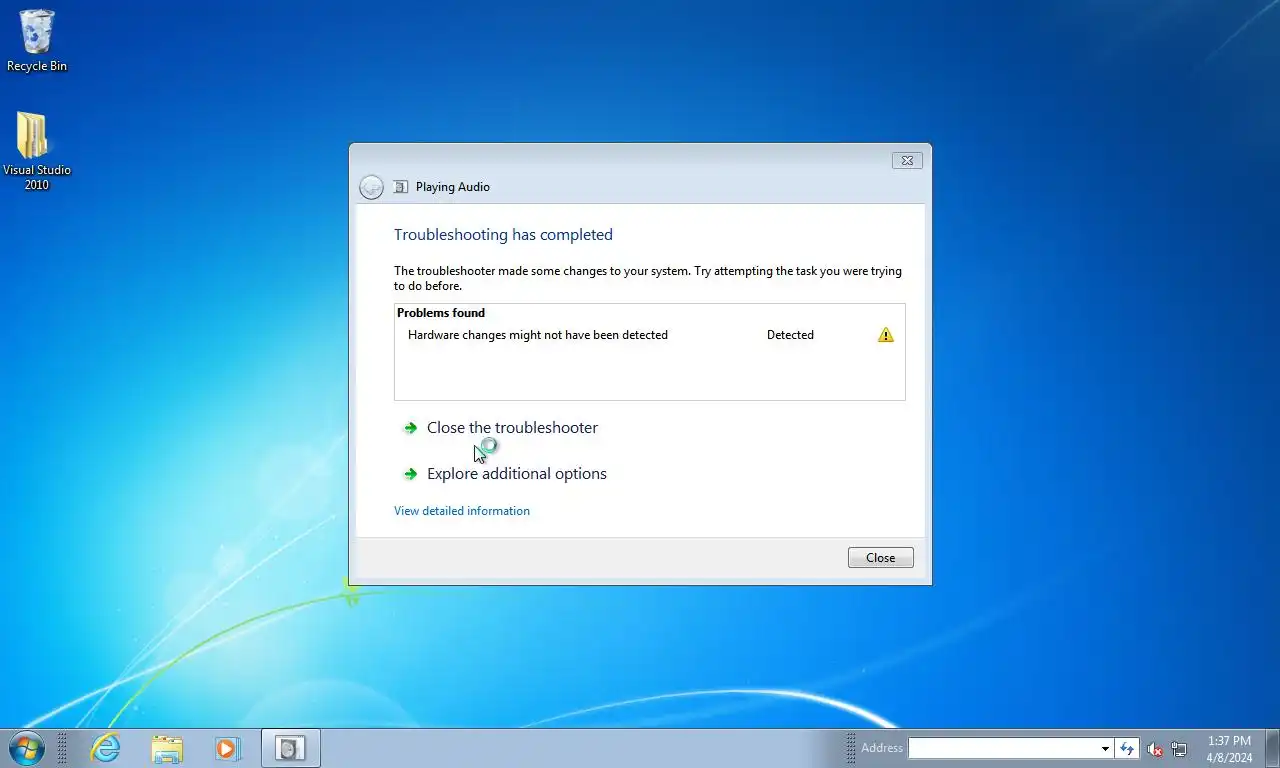
Task: Close the troubleshooter window with the X button
Action: (906, 160)
